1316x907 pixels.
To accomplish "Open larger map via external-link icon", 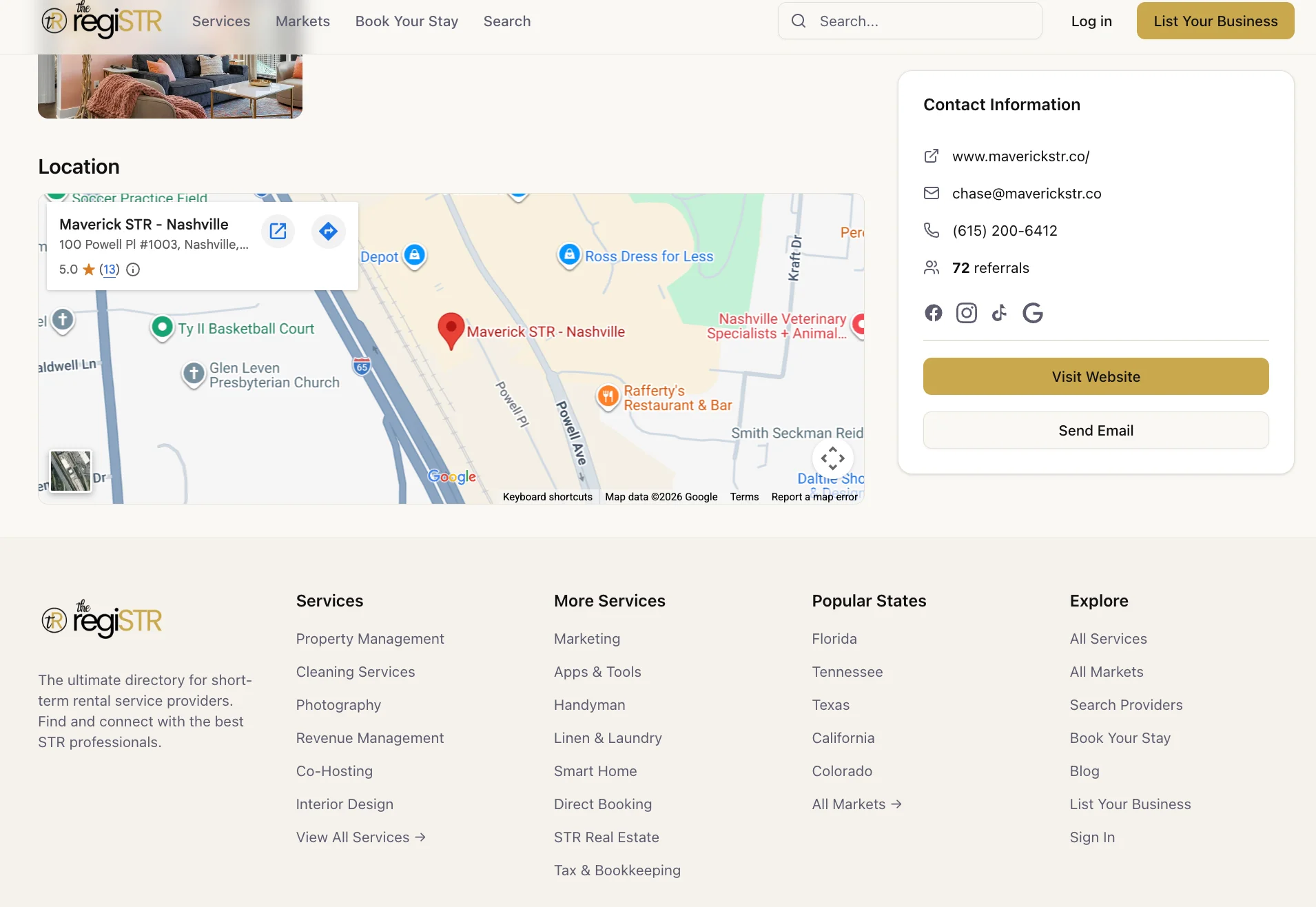I will tap(278, 231).
